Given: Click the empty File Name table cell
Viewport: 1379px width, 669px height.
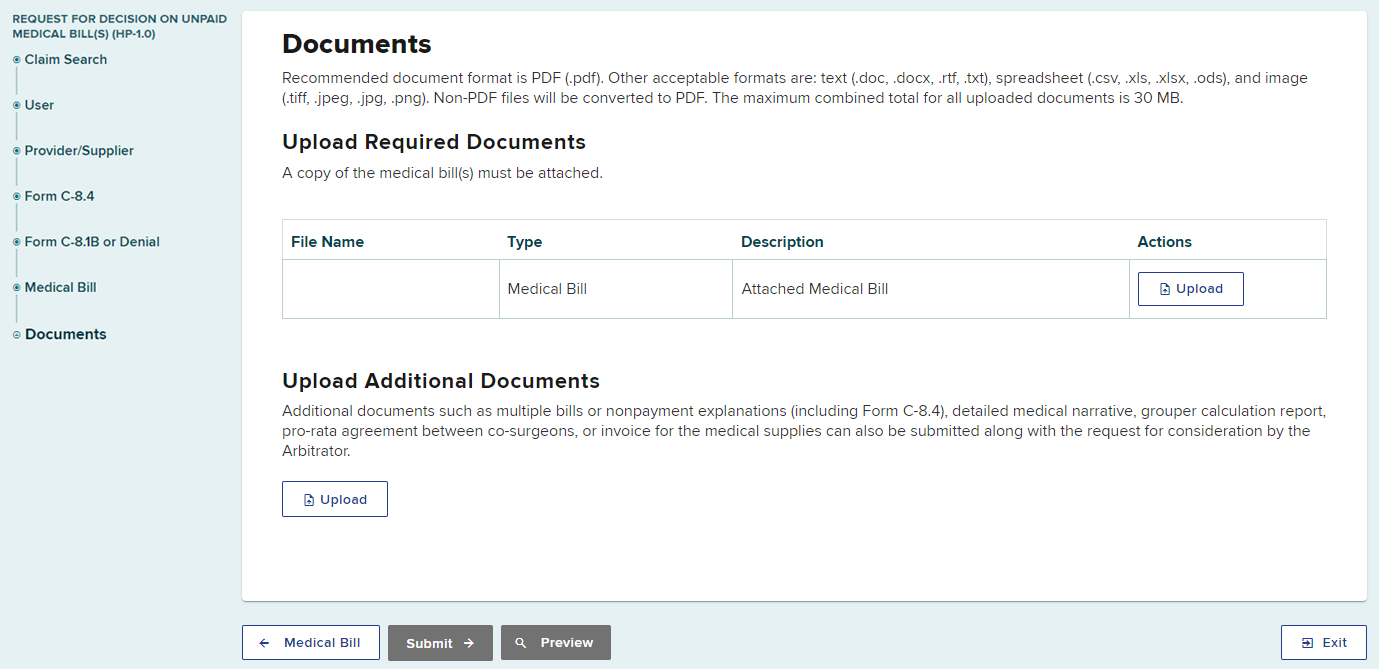Looking at the screenshot, I should (x=390, y=289).
